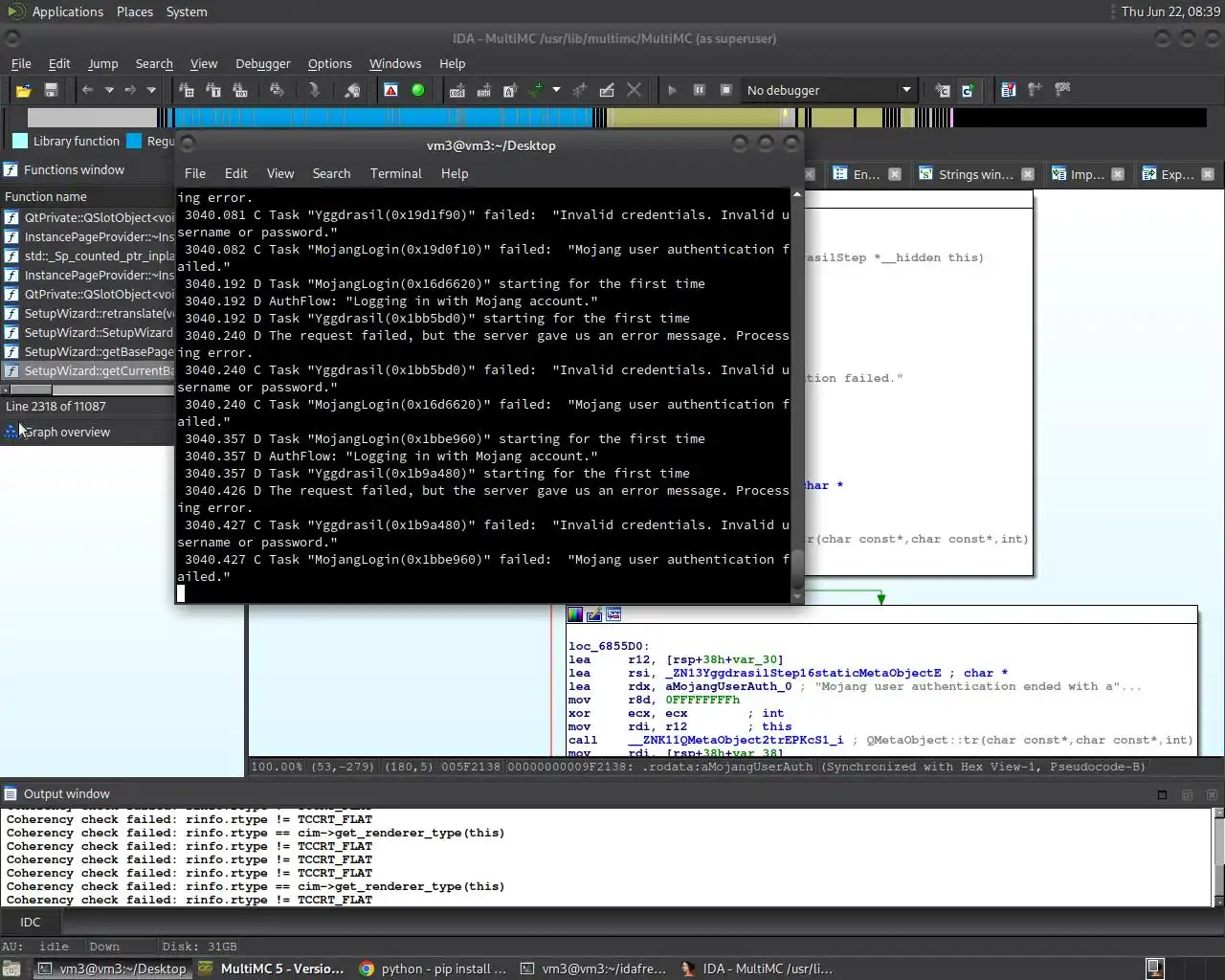The image size is (1225, 980).
Task: Click the yellow region in navigation band
Action: point(694,118)
